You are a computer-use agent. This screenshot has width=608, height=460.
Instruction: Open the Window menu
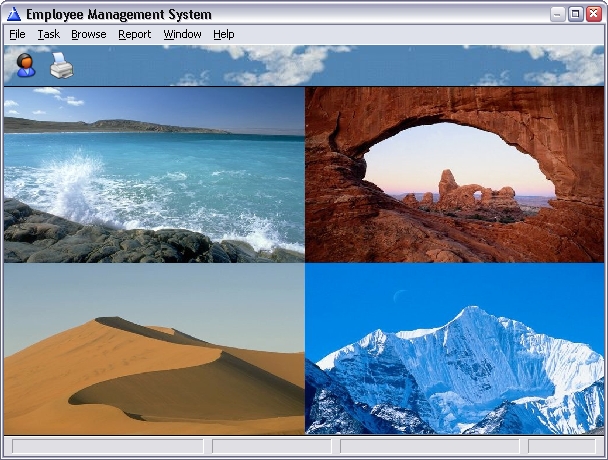(182, 34)
